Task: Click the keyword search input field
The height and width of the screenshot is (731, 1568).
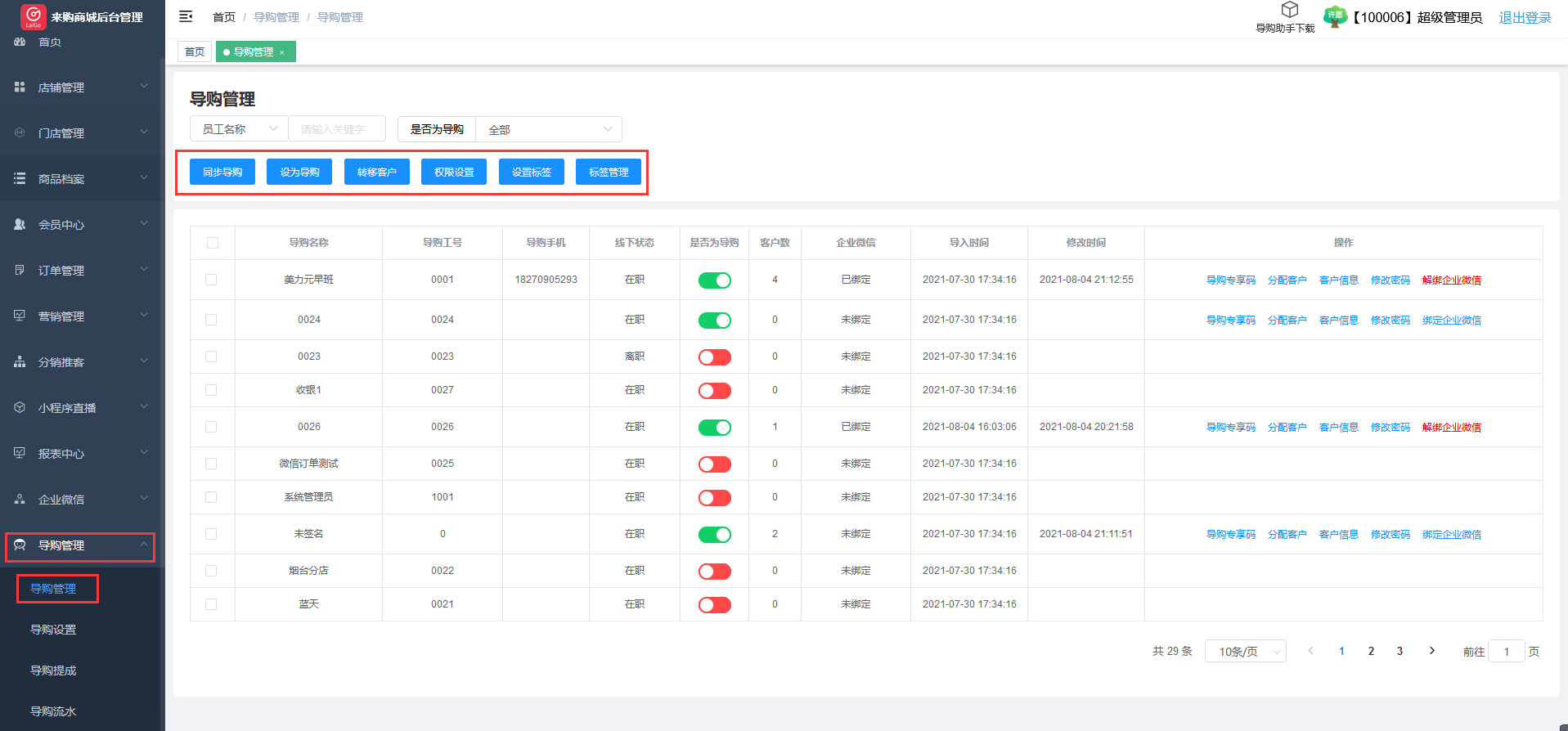Action: tap(337, 129)
